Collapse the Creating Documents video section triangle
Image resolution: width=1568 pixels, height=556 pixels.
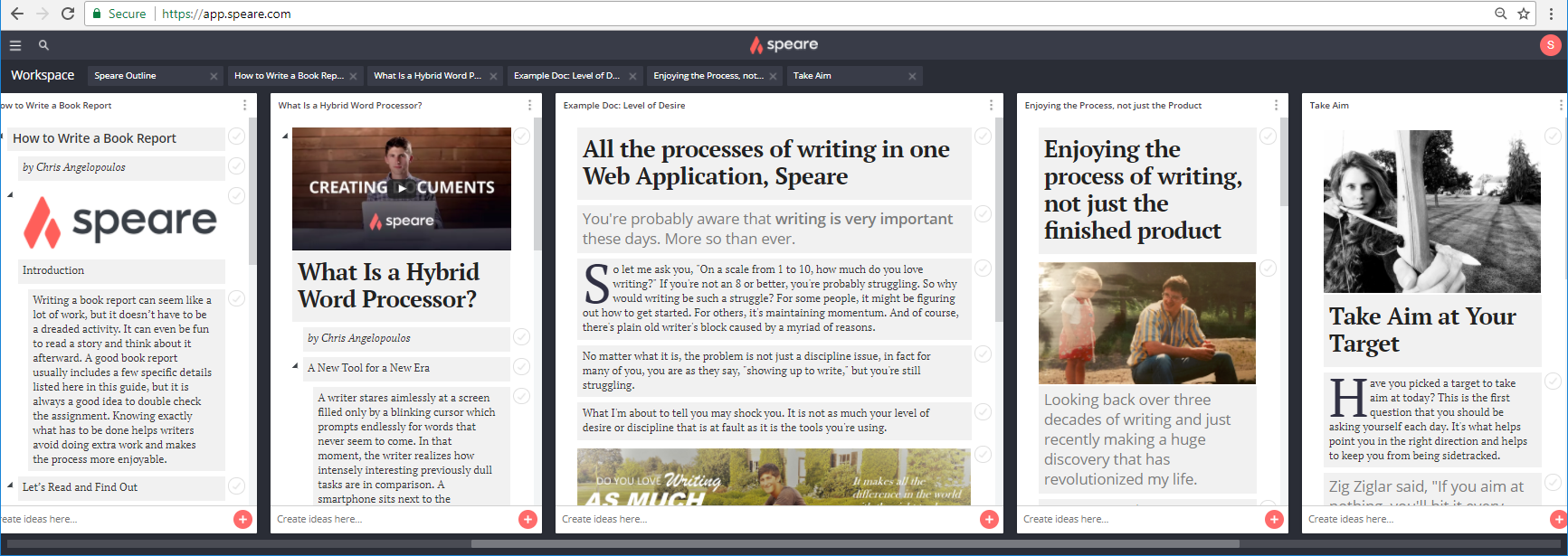285,137
